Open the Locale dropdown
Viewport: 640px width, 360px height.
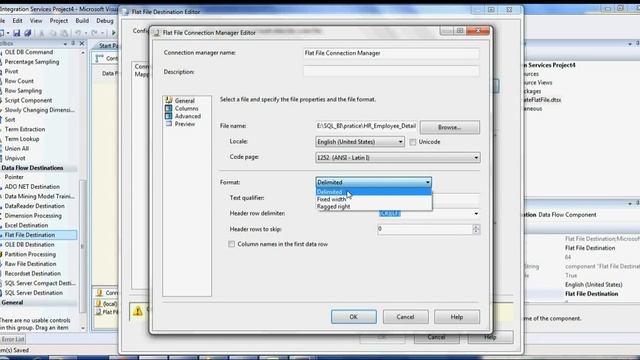360,142
